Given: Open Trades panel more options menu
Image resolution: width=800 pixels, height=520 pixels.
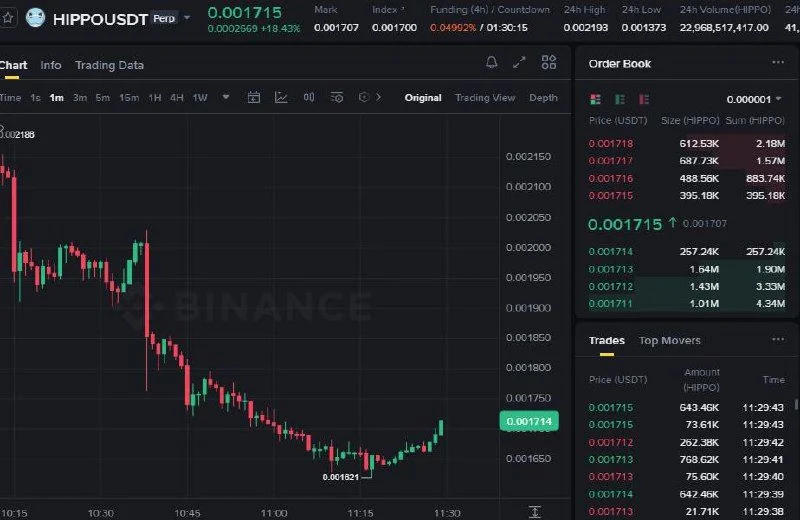Looking at the screenshot, I should [778, 339].
